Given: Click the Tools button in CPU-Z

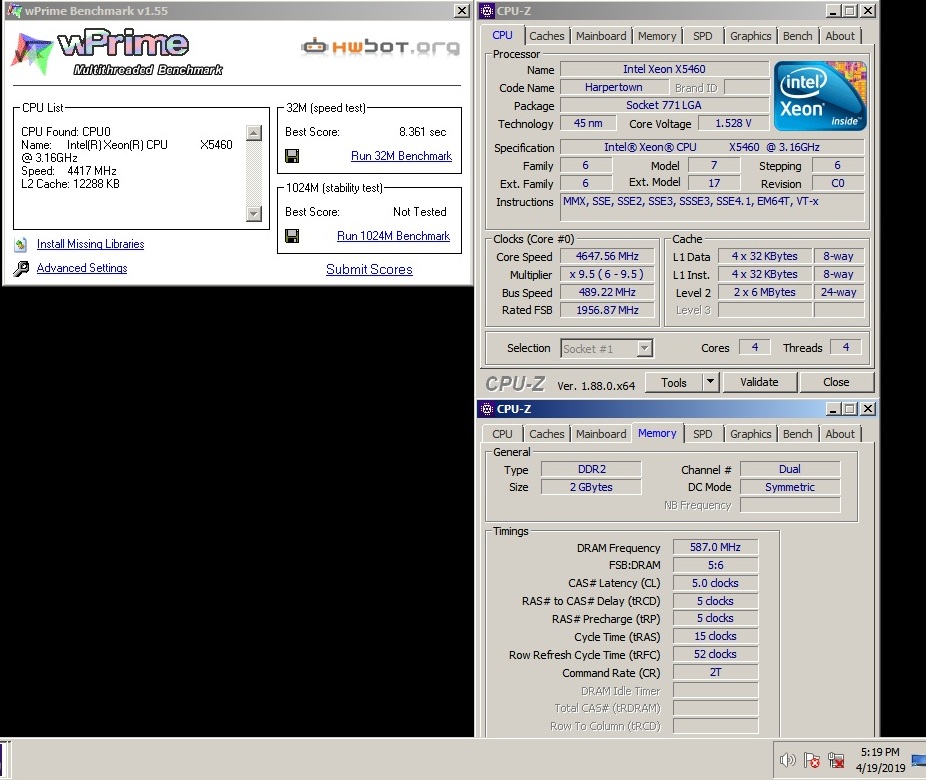Looking at the screenshot, I should pos(674,382).
